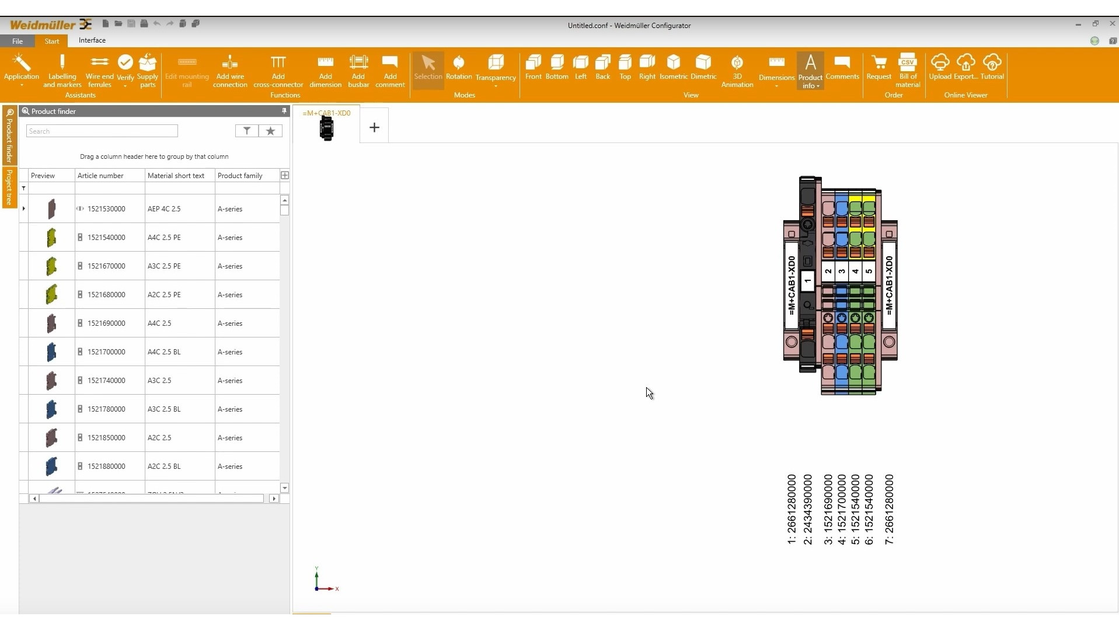
Task: Click Add comment tool
Action: point(390,70)
